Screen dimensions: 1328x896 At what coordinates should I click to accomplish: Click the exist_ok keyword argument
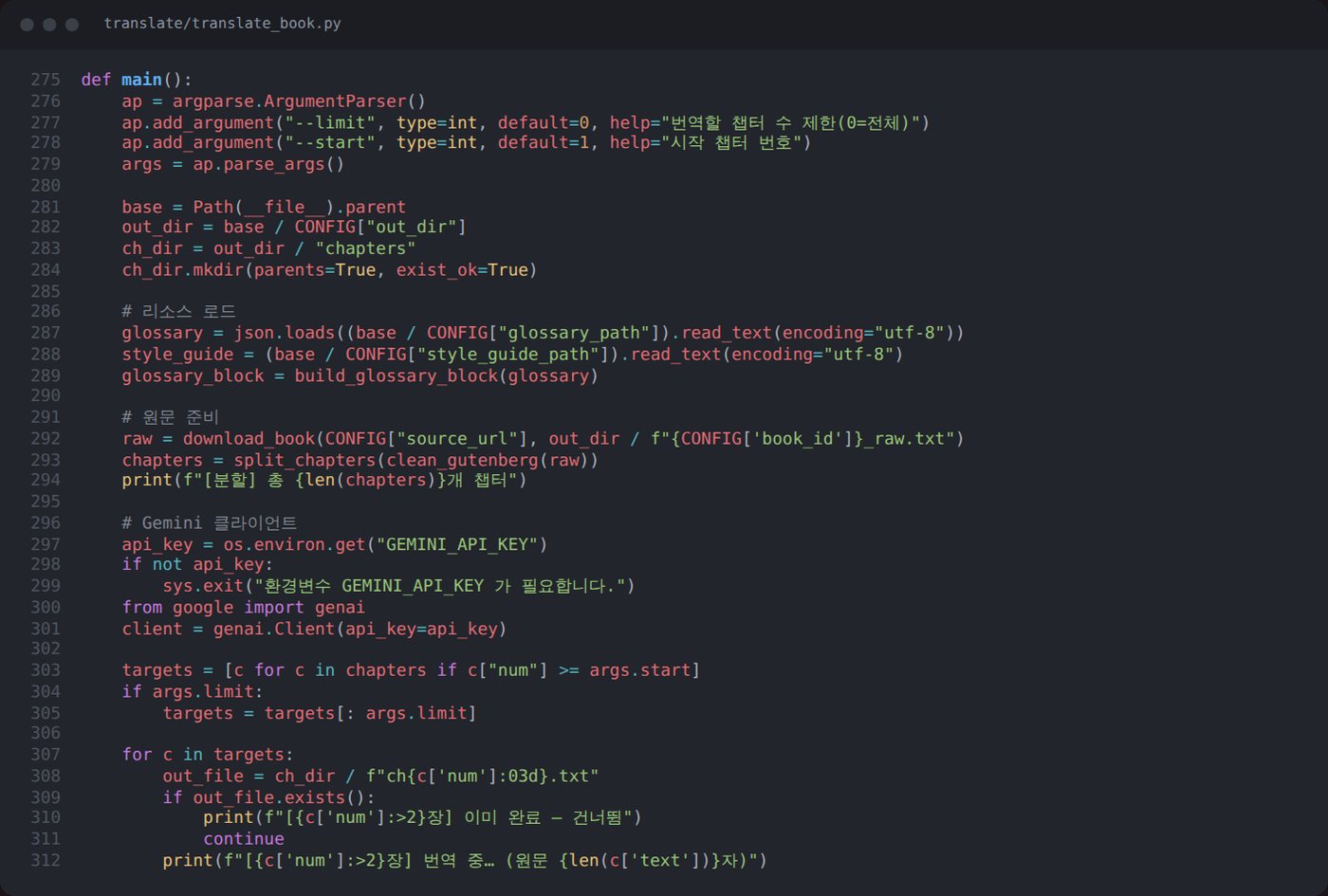click(436, 270)
